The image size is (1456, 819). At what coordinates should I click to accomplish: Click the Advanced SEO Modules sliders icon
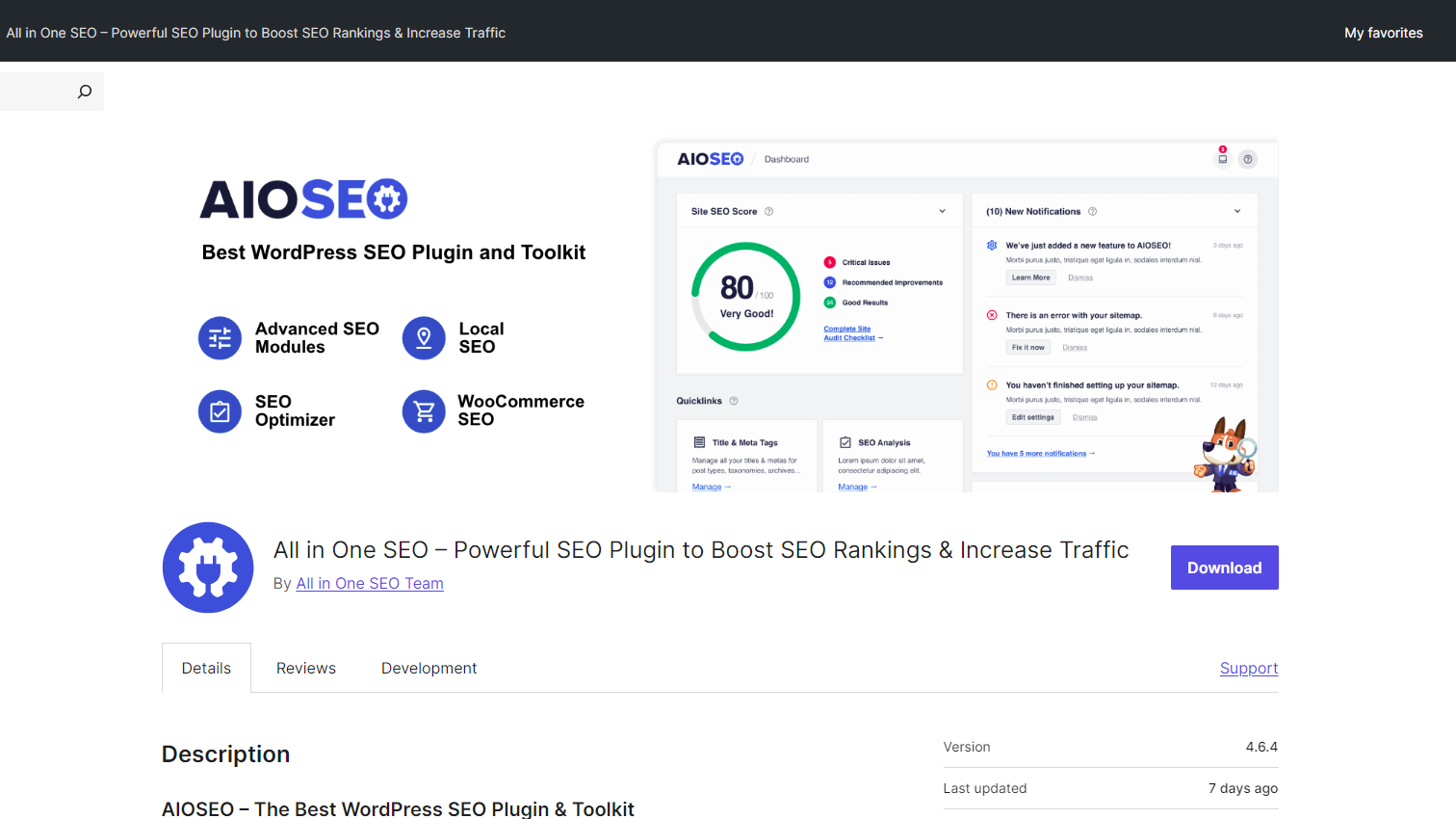pos(220,338)
